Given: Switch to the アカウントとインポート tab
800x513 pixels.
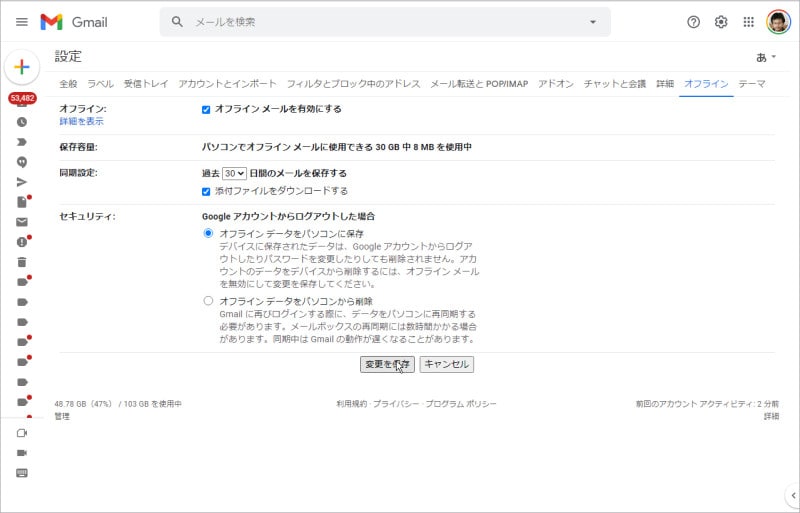Looking at the screenshot, I should click(227, 84).
